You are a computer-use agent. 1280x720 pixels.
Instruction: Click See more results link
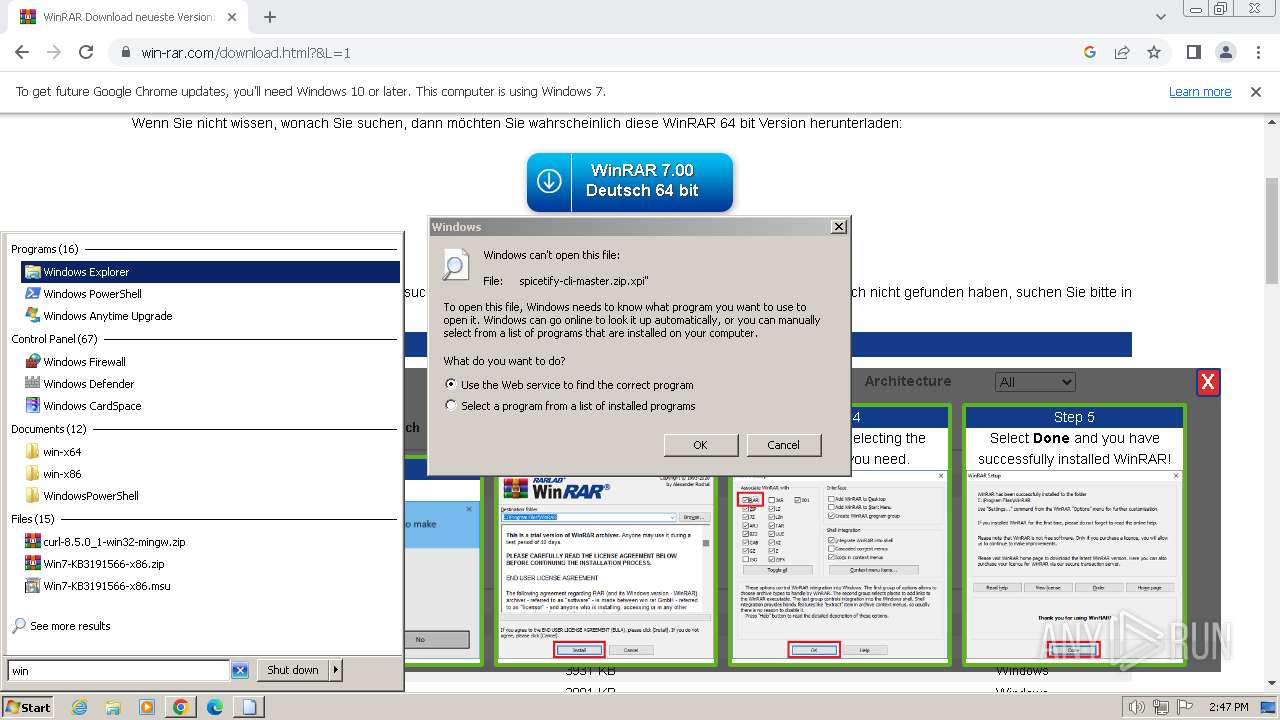coord(70,626)
